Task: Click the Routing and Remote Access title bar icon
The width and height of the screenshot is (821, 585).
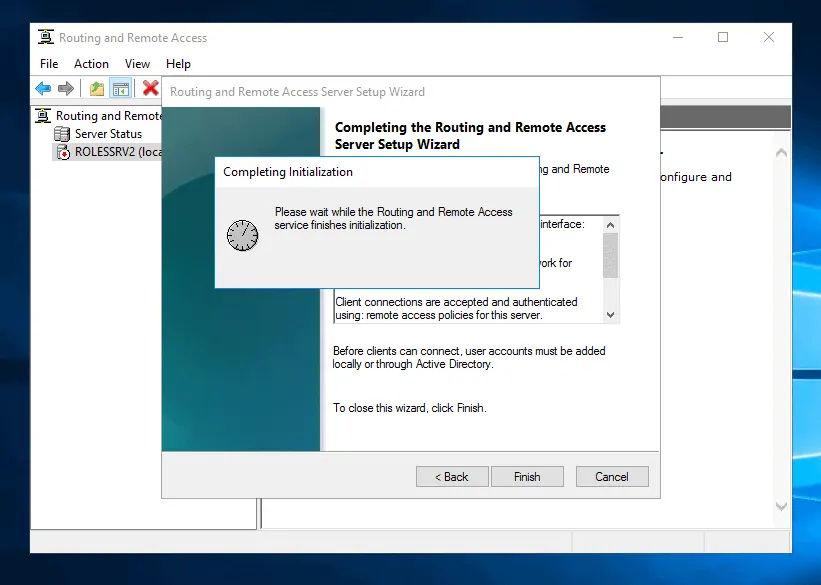Action: click(x=45, y=37)
